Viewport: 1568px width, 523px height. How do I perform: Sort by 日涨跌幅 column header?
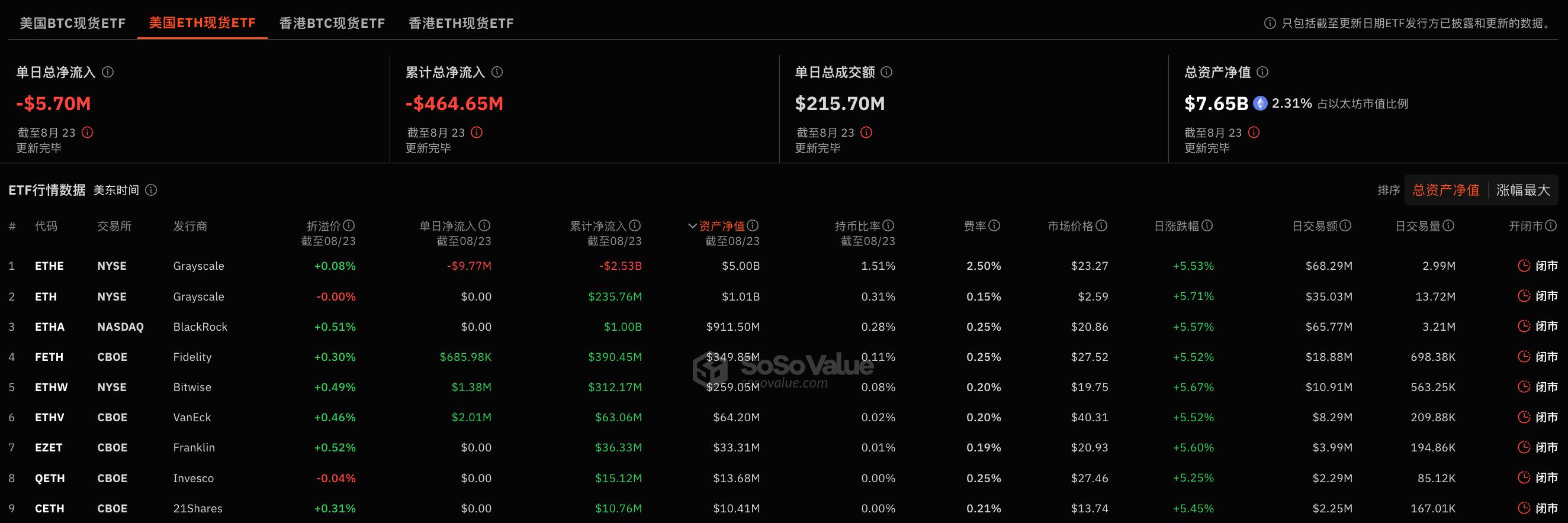[1177, 226]
